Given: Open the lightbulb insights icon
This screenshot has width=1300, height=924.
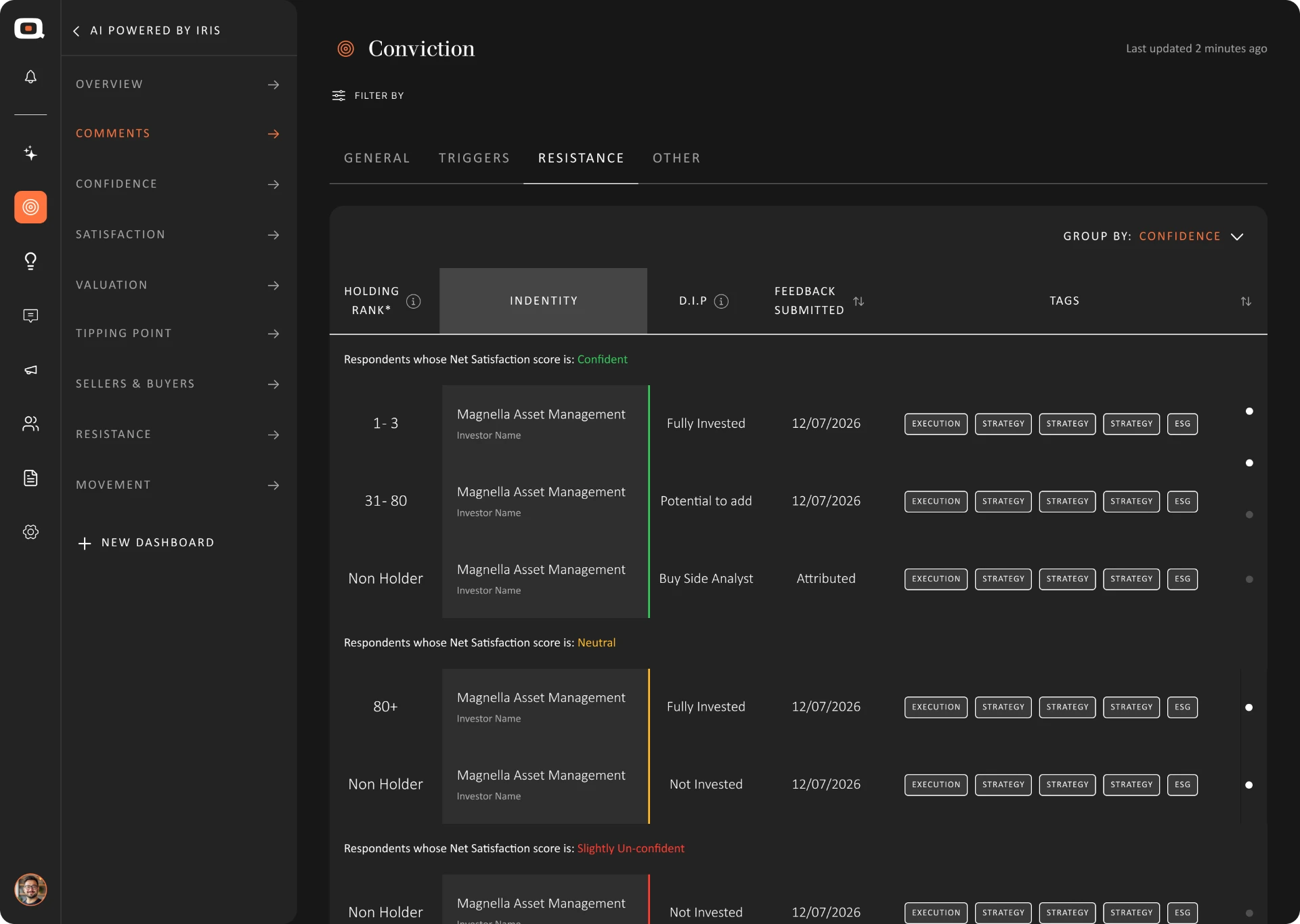Looking at the screenshot, I should pyautogui.click(x=30, y=261).
